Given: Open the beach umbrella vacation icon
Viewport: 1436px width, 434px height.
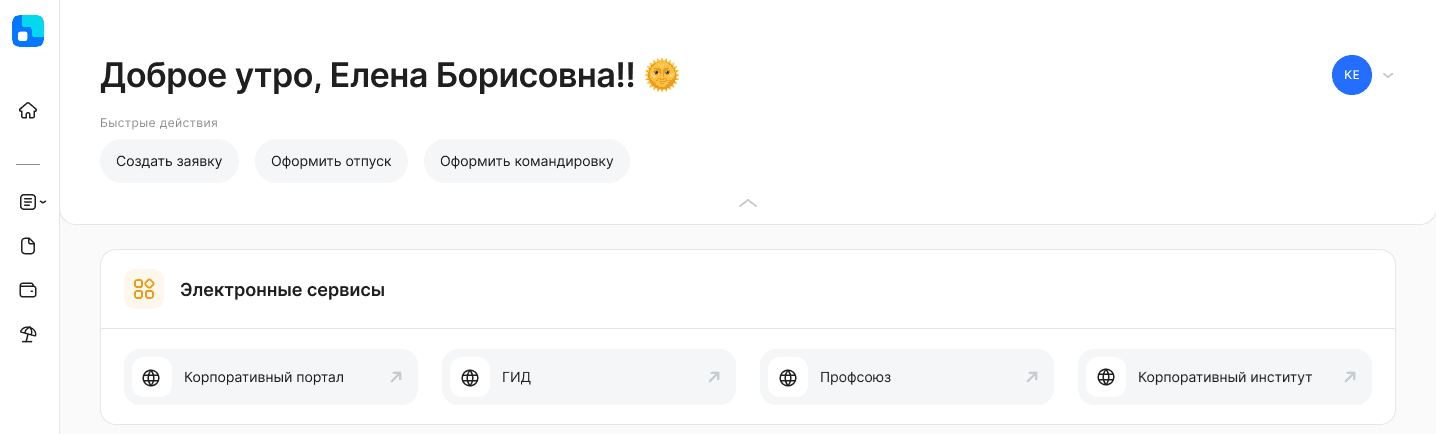Looking at the screenshot, I should [28, 335].
